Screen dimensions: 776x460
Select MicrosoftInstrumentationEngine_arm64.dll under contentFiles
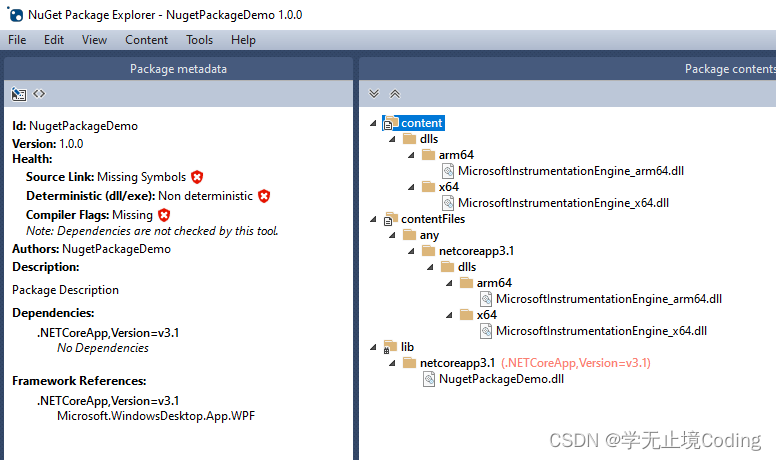[x=609, y=299]
